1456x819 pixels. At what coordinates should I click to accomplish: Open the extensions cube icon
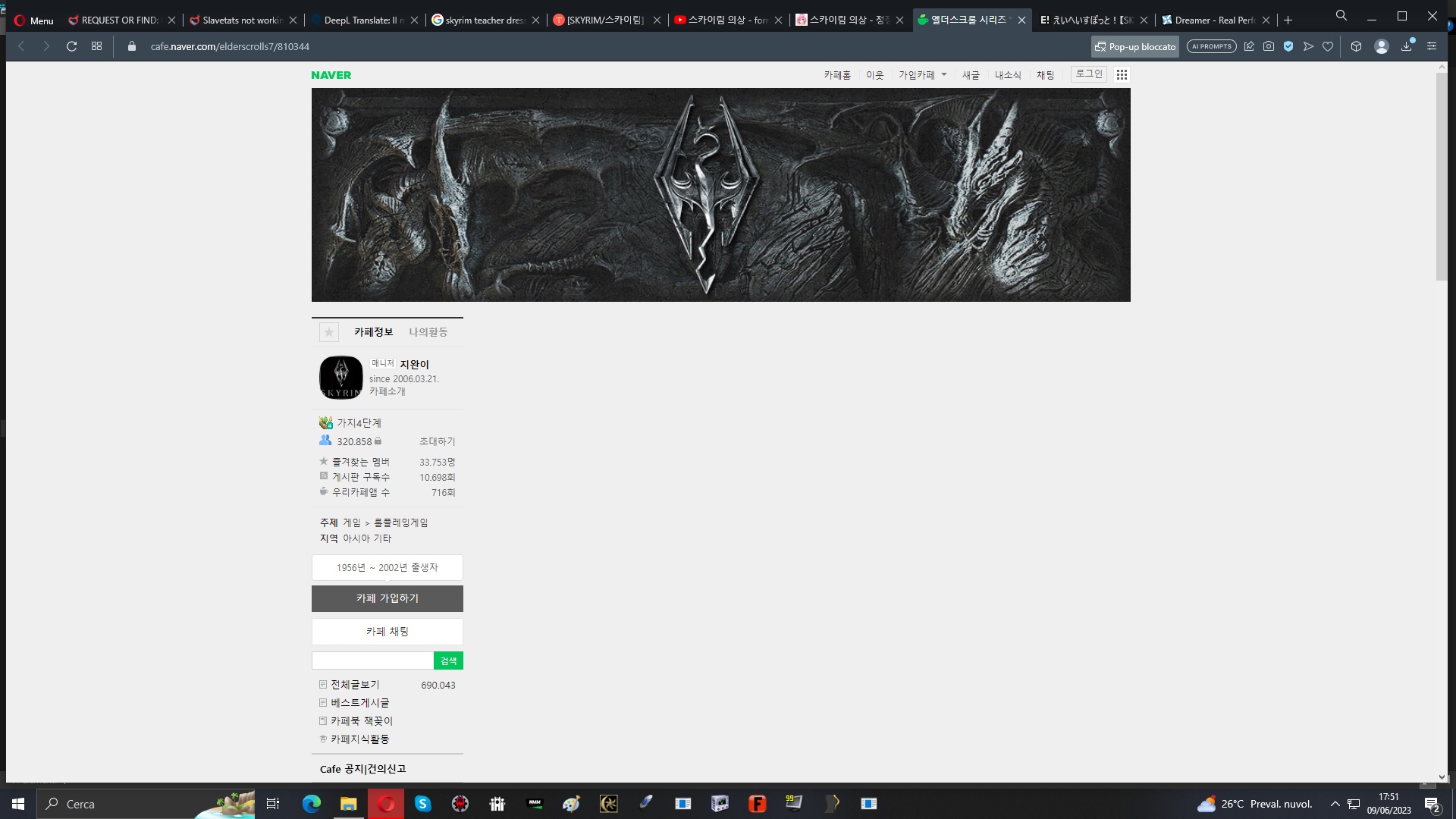point(1357,46)
